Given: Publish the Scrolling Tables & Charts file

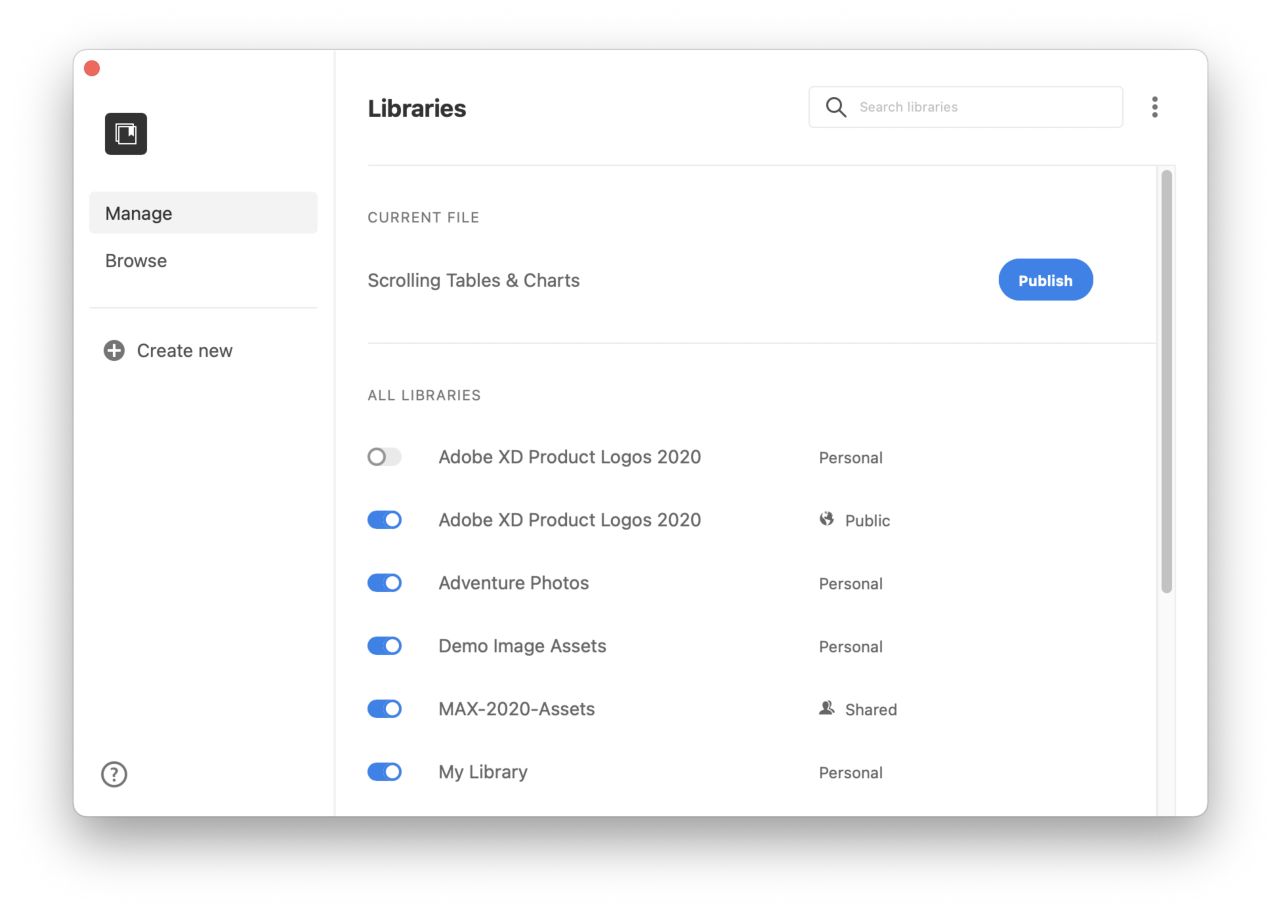Looking at the screenshot, I should point(1046,280).
